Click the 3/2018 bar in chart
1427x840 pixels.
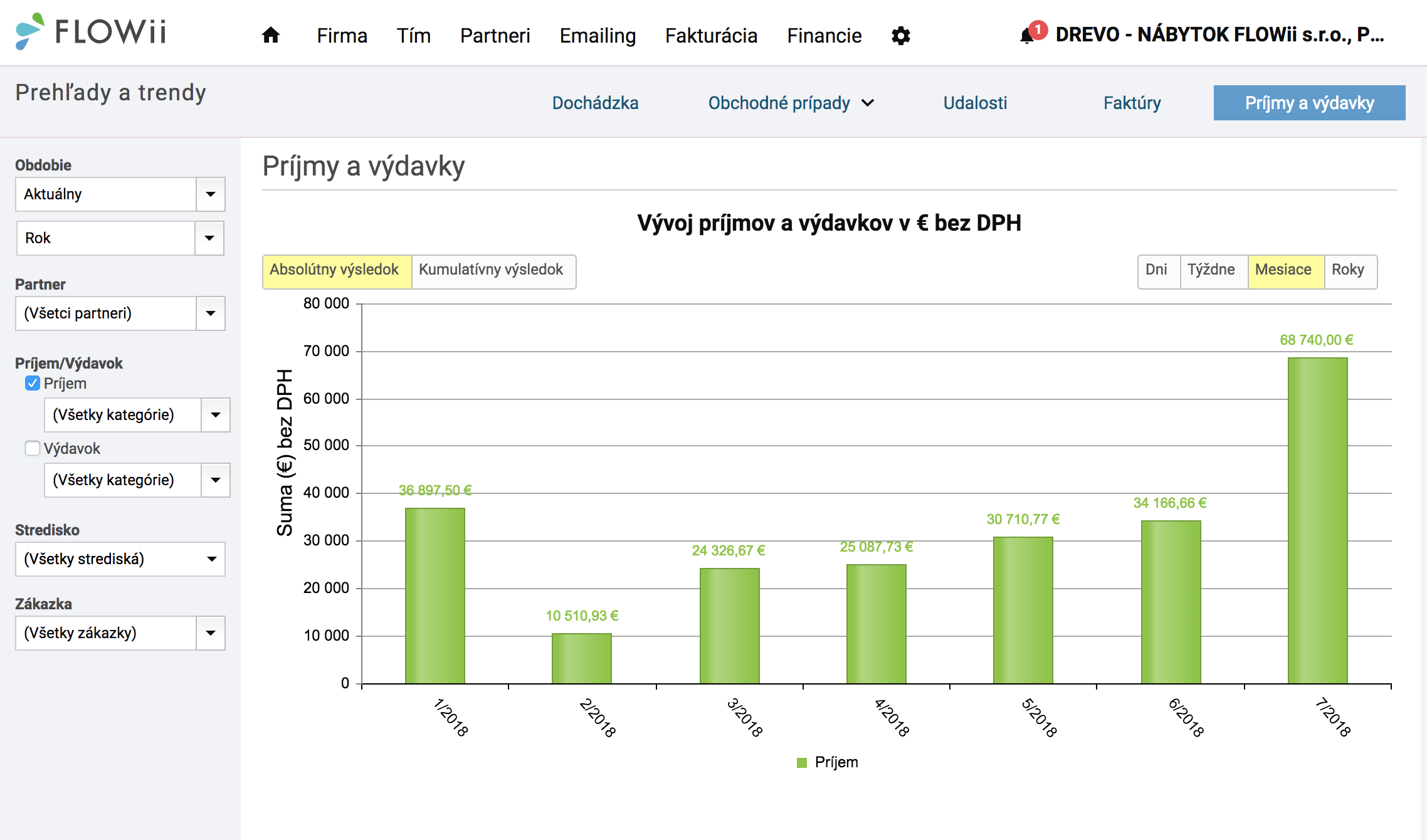tap(730, 626)
